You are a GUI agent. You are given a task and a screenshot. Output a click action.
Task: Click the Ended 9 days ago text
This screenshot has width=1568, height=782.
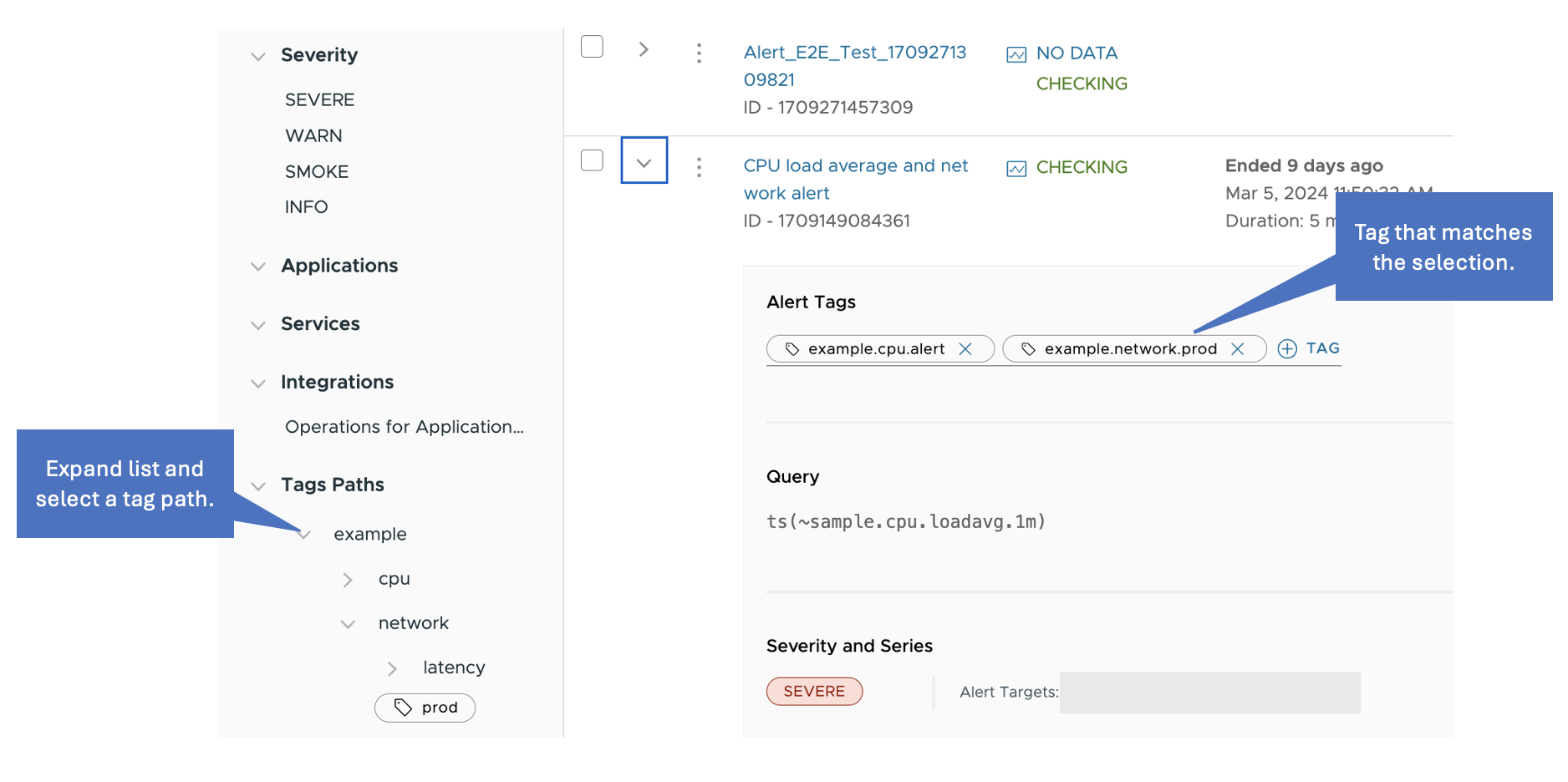1304,165
